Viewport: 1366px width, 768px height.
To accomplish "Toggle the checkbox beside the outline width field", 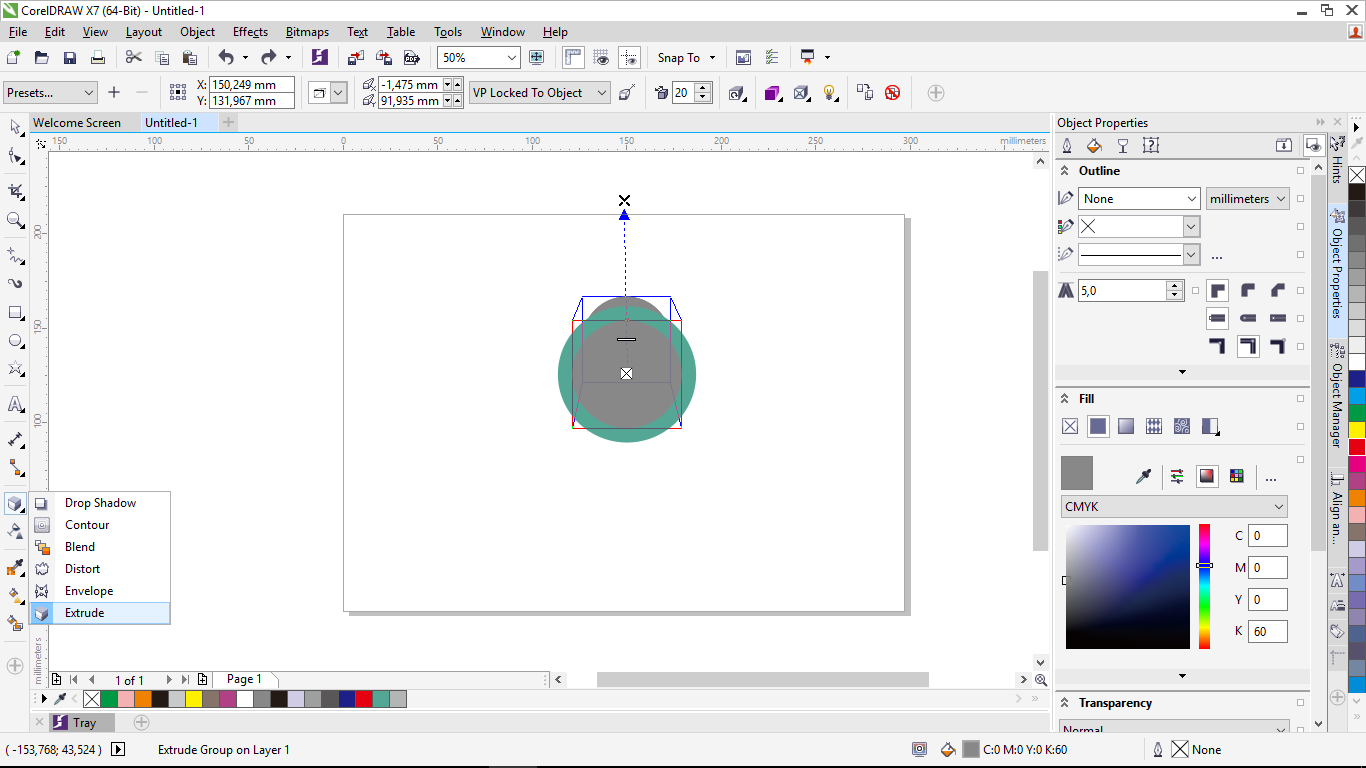I will coord(1195,290).
